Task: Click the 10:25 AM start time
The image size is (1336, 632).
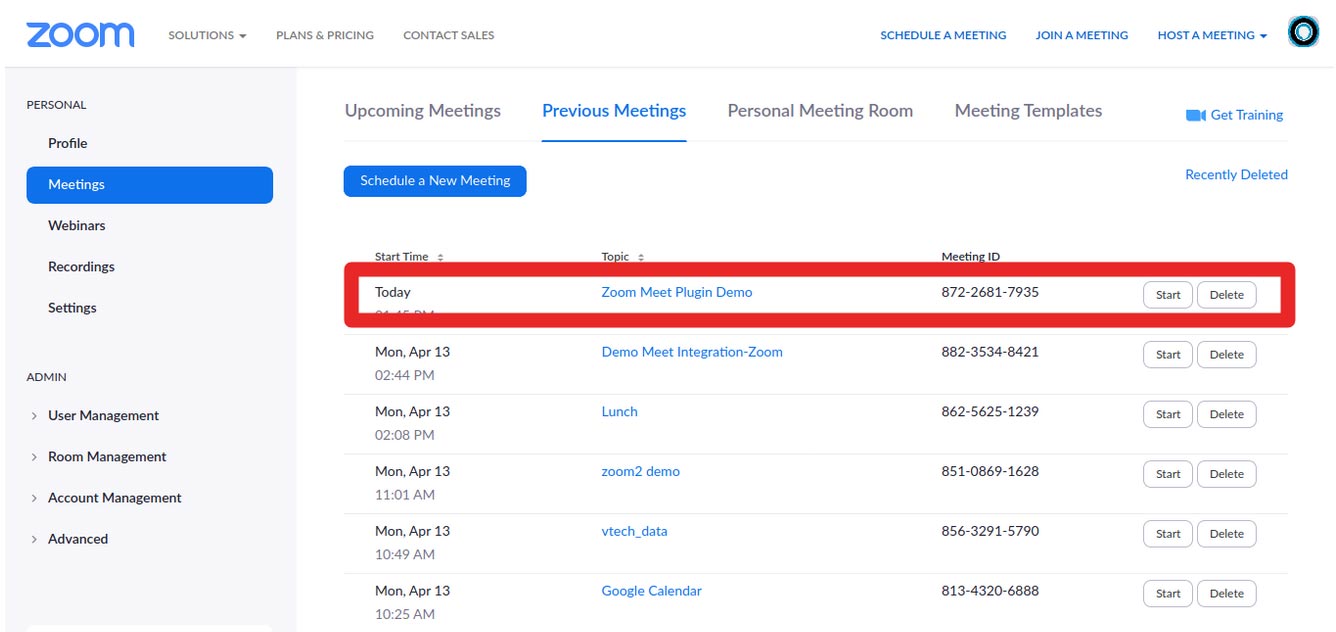Action: coord(405,615)
